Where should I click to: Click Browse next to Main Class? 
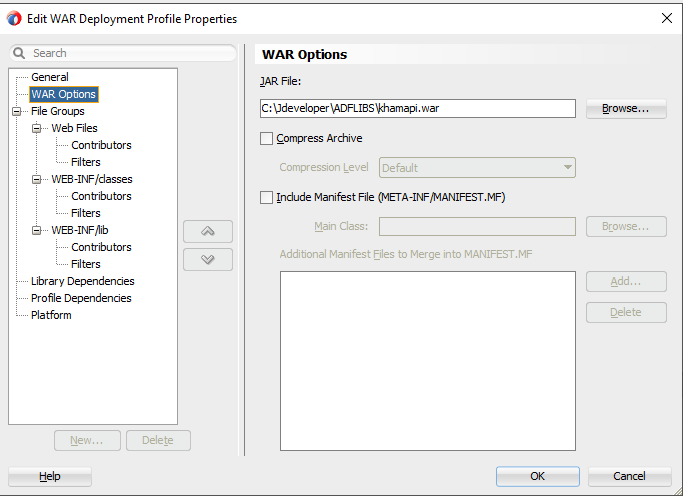[x=626, y=226]
